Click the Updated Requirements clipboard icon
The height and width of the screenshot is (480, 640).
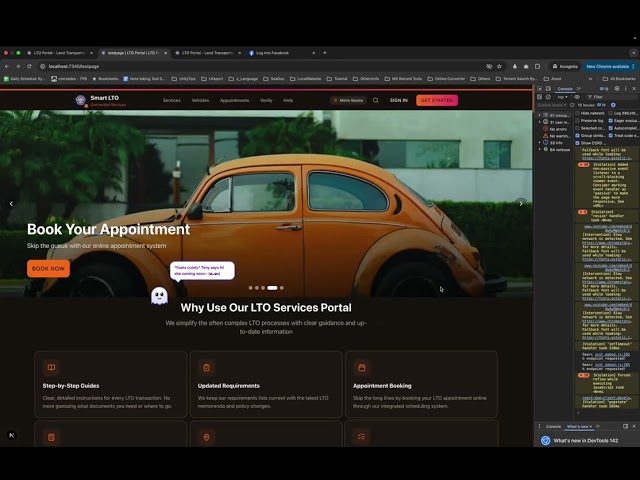click(207, 367)
